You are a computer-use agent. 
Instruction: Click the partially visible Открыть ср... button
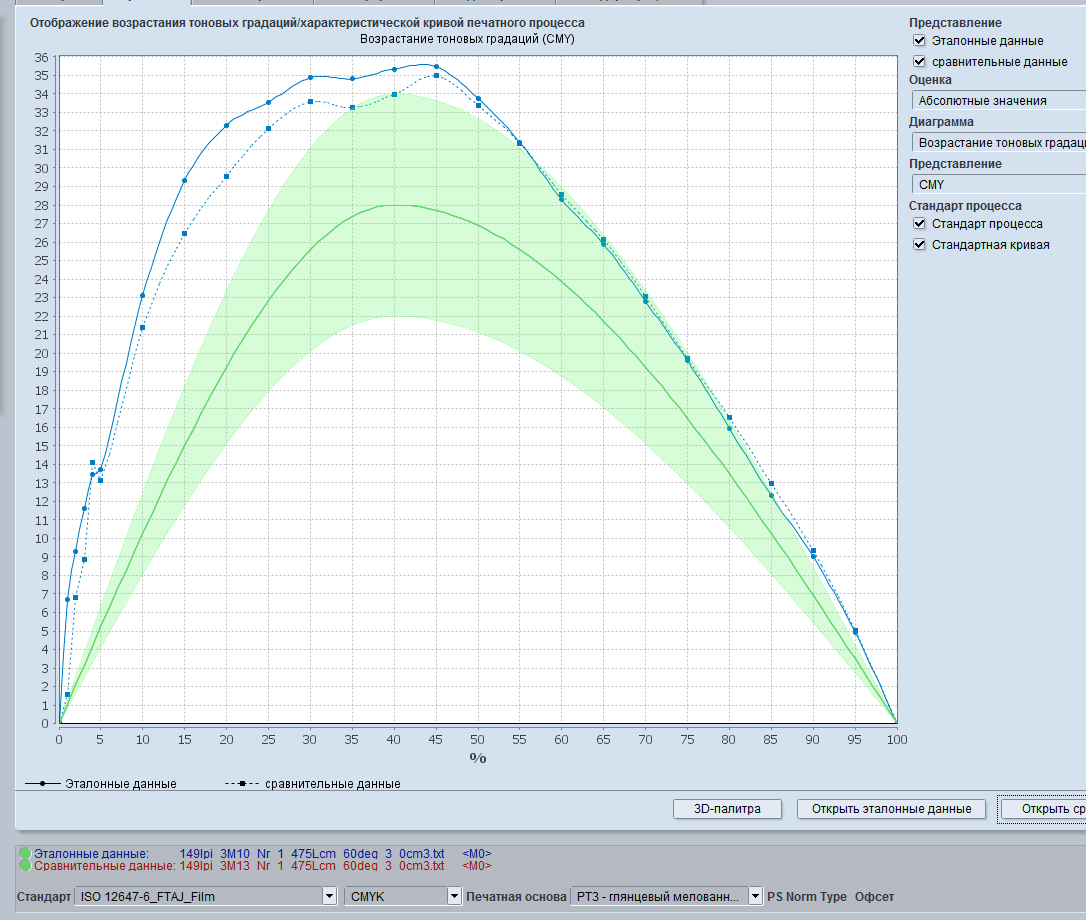(x=1042, y=809)
